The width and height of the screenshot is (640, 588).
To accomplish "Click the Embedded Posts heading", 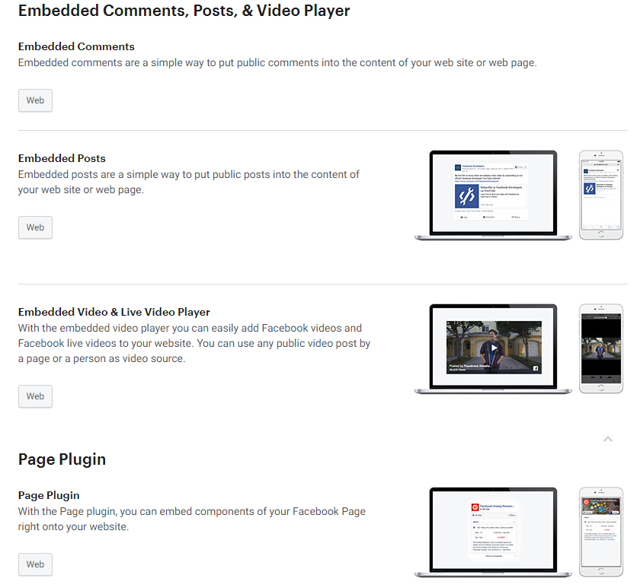I will coord(62,158).
